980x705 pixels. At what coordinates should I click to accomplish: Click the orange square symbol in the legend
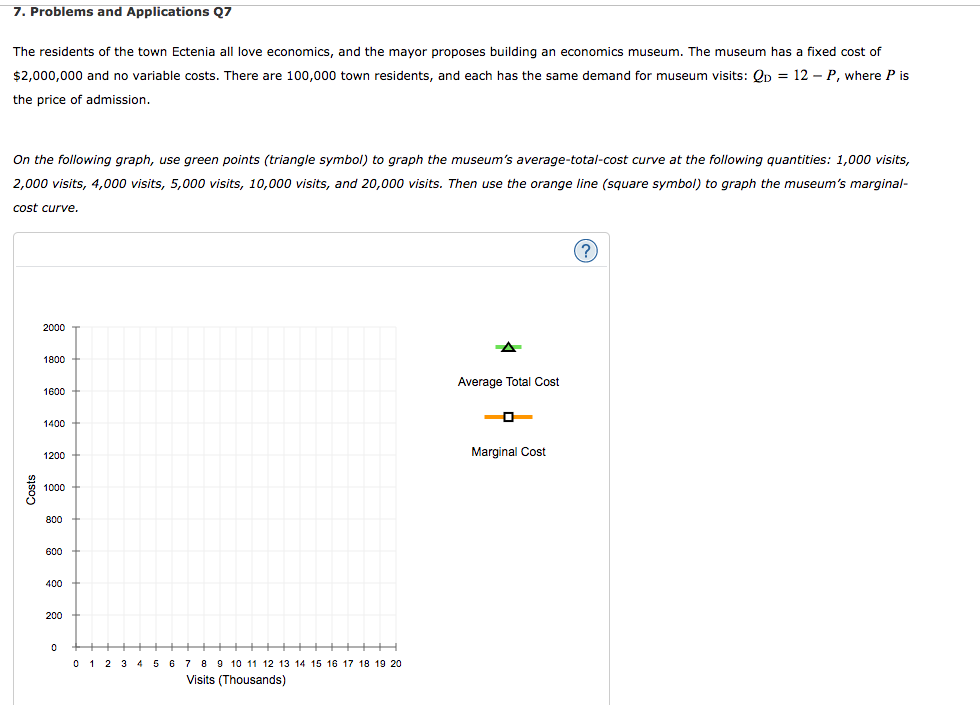(x=508, y=416)
